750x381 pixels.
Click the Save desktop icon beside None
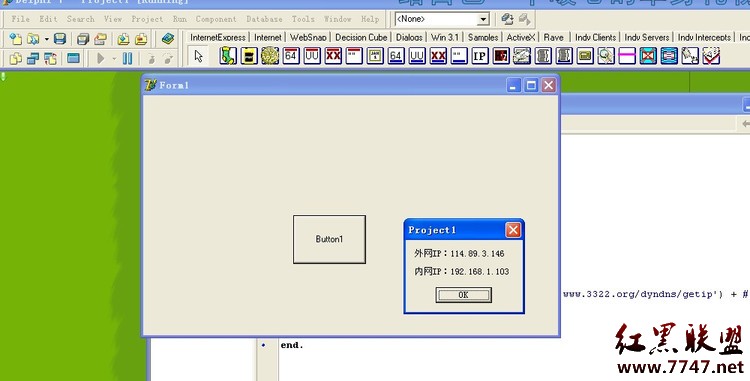[507, 19]
